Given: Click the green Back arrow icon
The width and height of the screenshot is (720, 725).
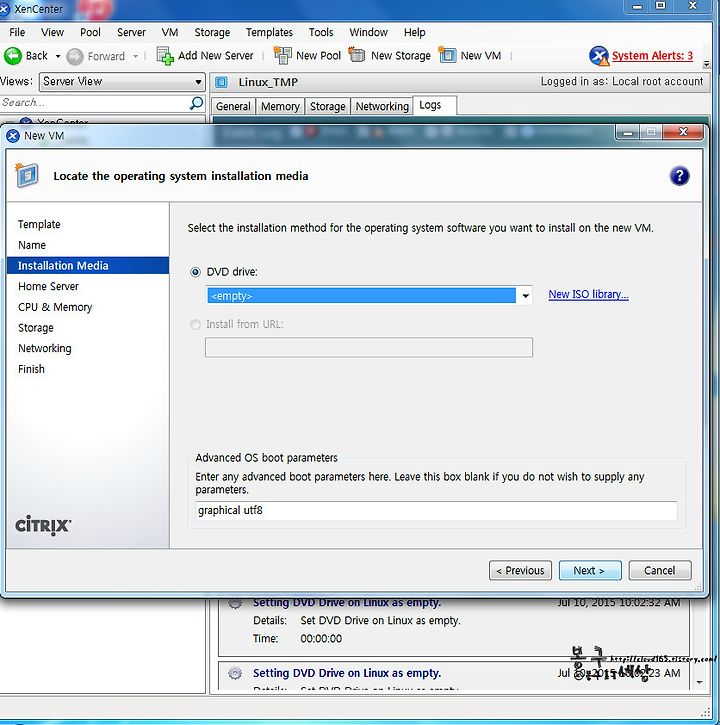Looking at the screenshot, I should pos(12,56).
